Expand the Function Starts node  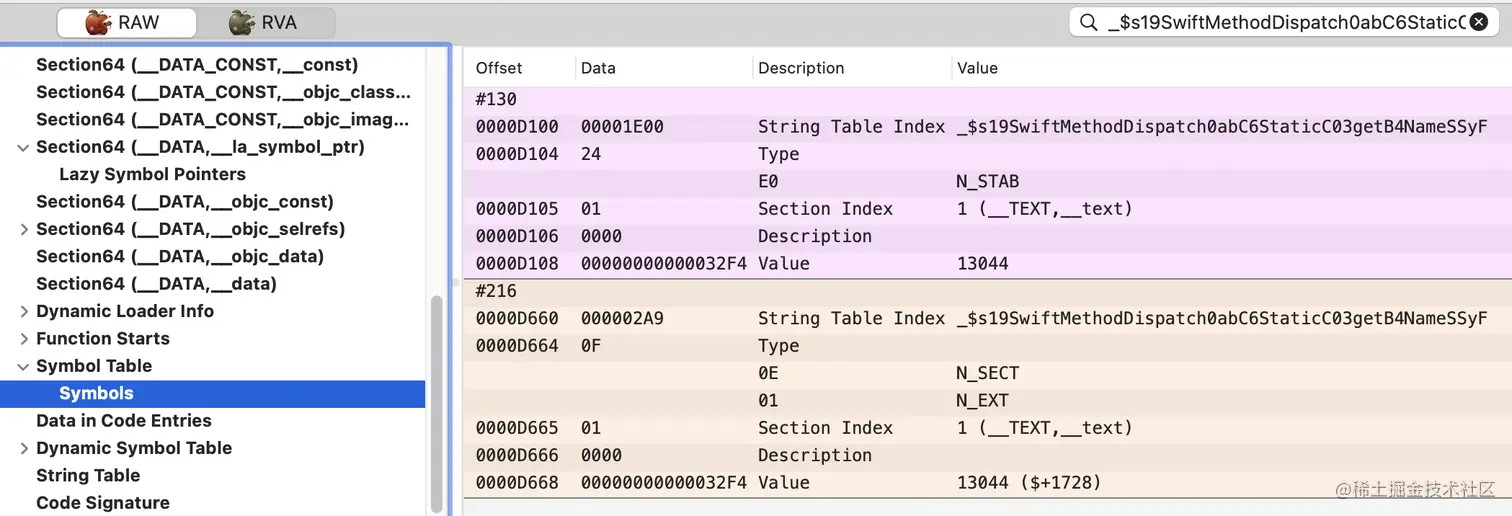(23, 338)
